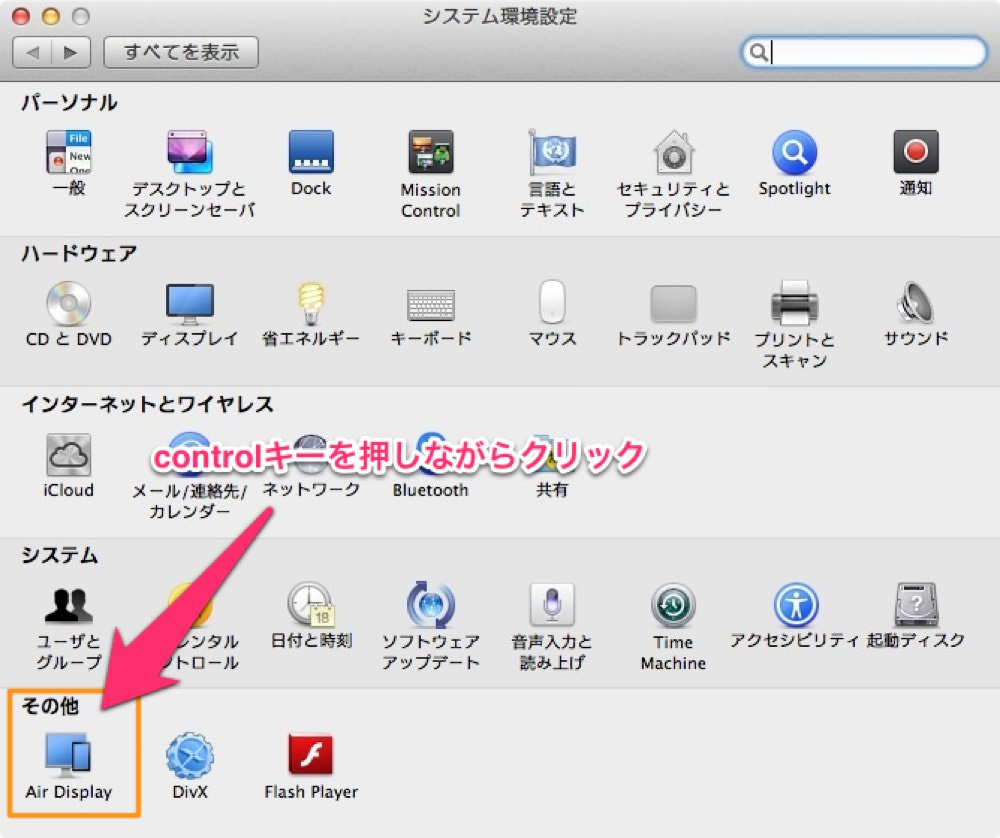This screenshot has height=838, width=1000.
Task: Open Mission Control preferences
Action: point(430,152)
